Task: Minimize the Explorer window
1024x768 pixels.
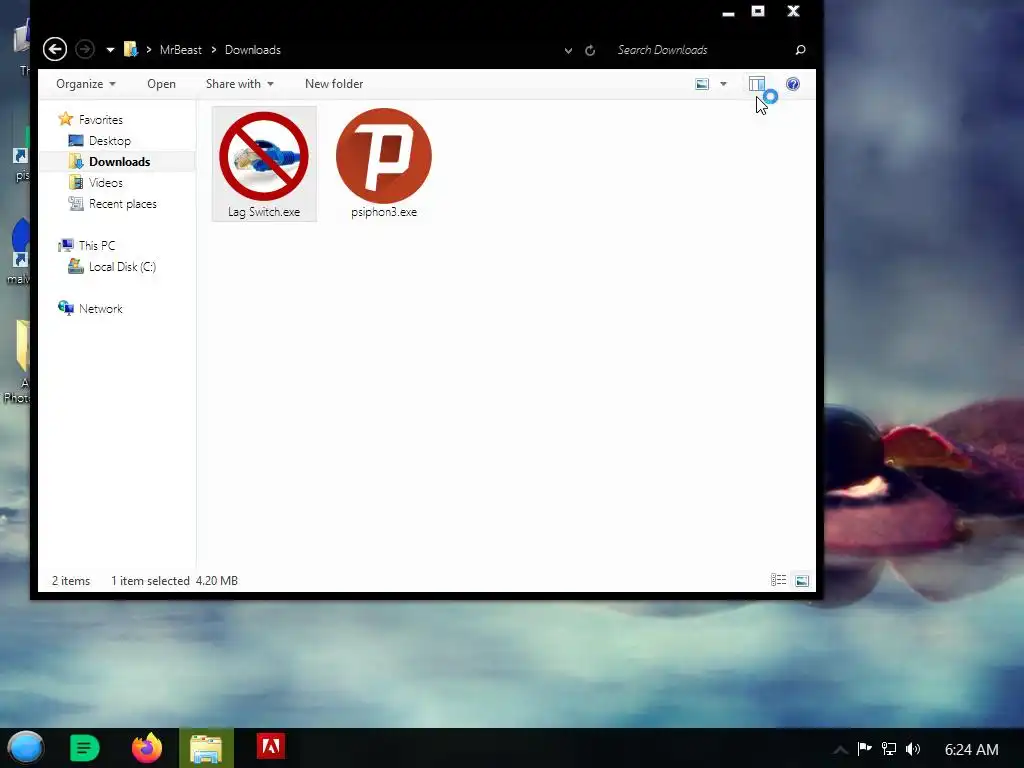Action: click(729, 13)
